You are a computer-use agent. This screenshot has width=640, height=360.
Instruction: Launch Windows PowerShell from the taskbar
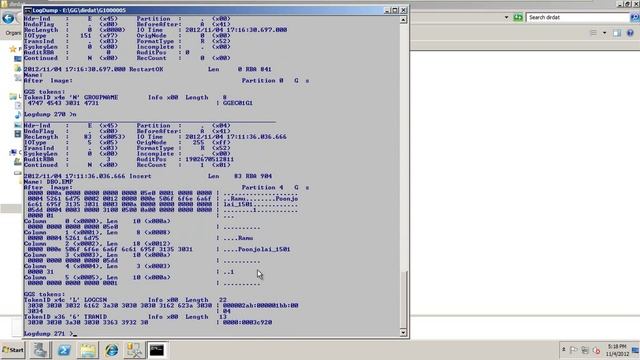click(x=64, y=350)
